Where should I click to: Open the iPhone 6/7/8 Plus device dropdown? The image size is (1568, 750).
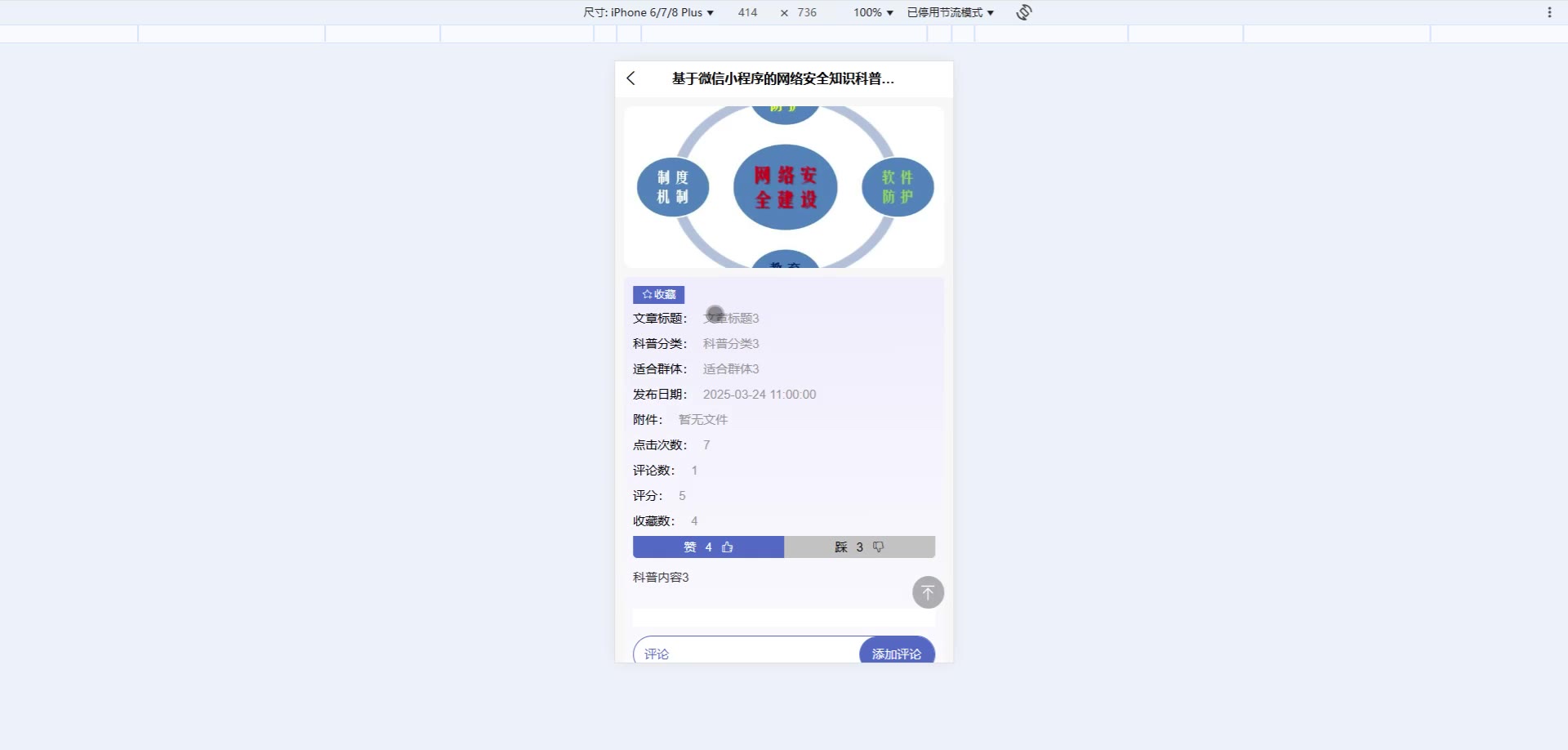pyautogui.click(x=648, y=12)
